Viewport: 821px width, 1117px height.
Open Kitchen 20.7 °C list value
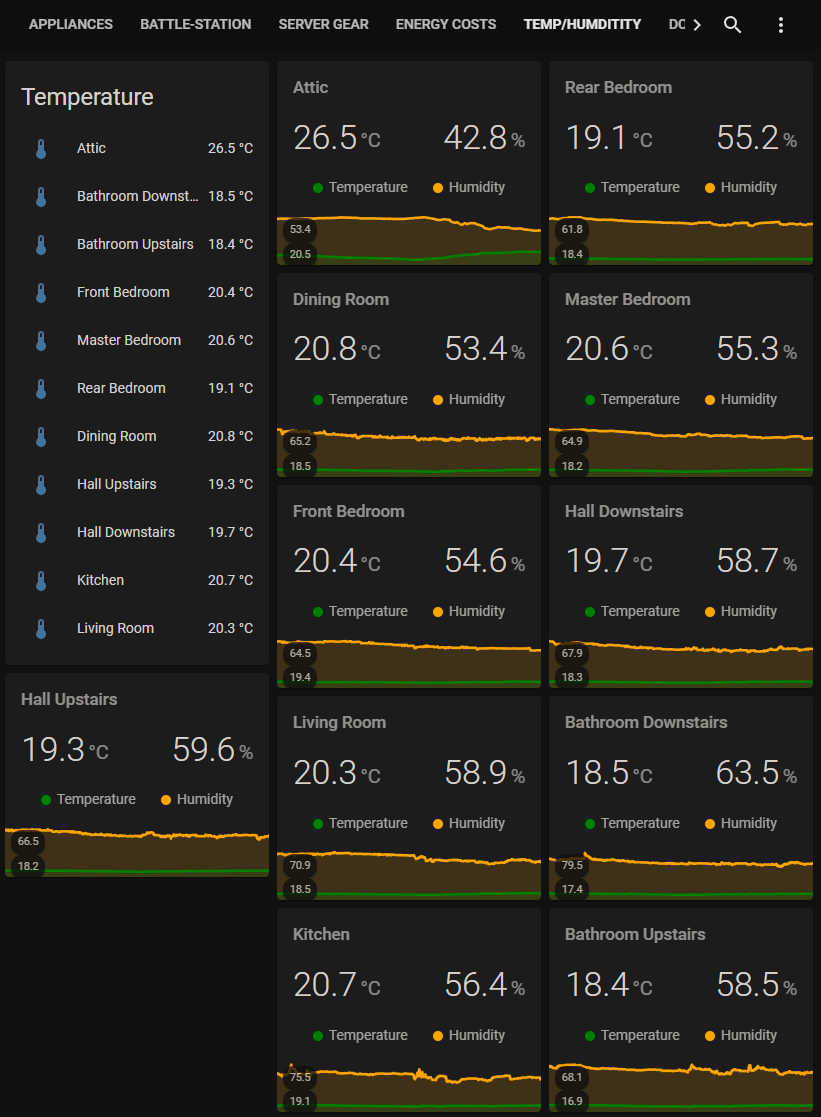point(230,581)
